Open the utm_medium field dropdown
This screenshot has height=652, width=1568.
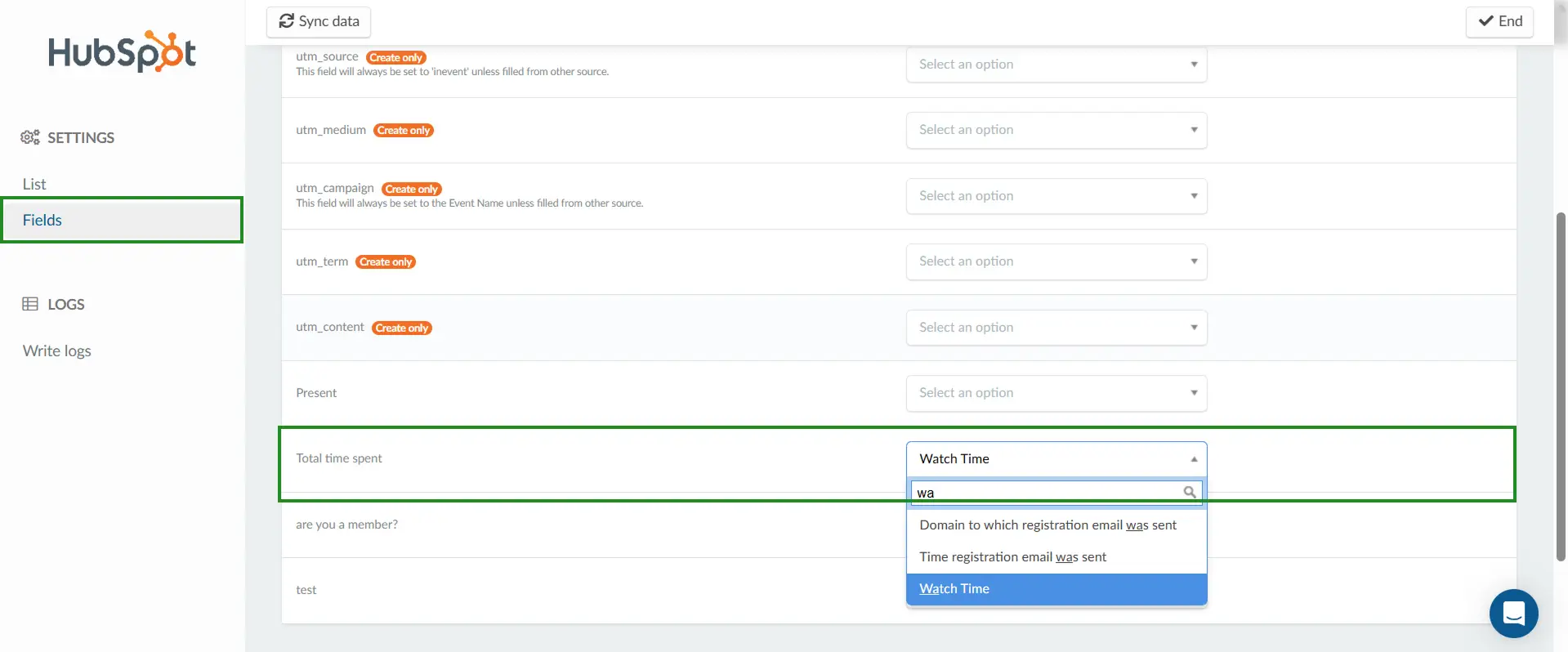(1057, 130)
